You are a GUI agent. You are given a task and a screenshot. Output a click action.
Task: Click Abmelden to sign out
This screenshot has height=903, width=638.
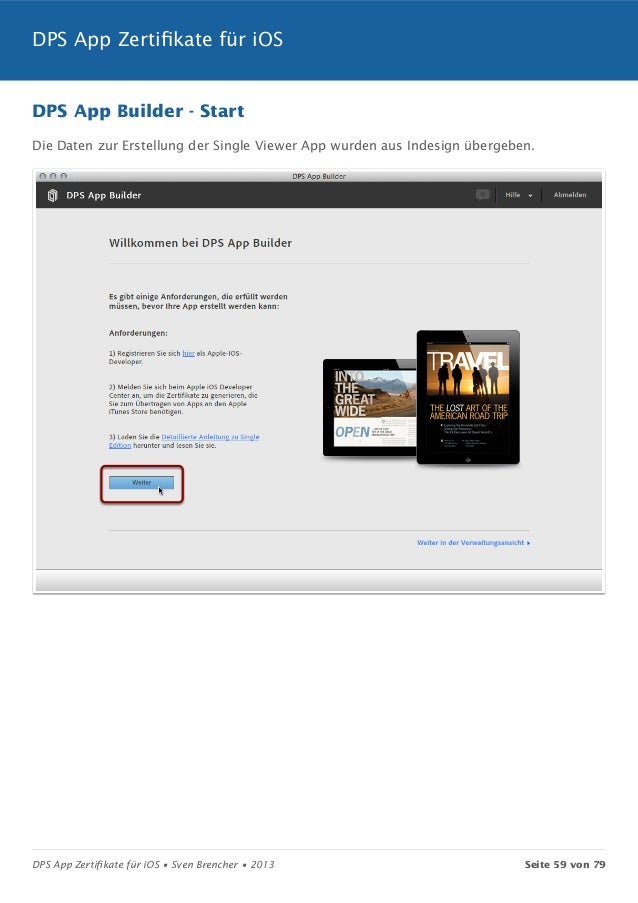click(x=569, y=195)
